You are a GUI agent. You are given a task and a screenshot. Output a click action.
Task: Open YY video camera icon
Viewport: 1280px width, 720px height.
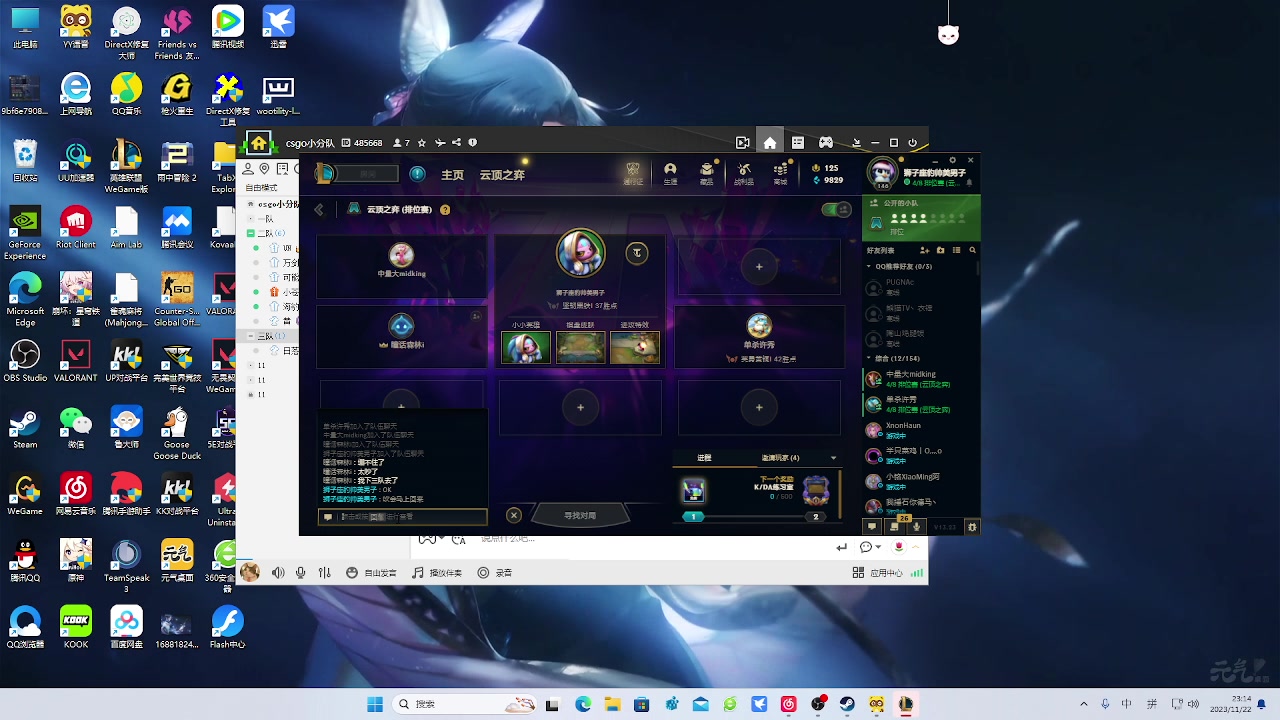click(742, 143)
